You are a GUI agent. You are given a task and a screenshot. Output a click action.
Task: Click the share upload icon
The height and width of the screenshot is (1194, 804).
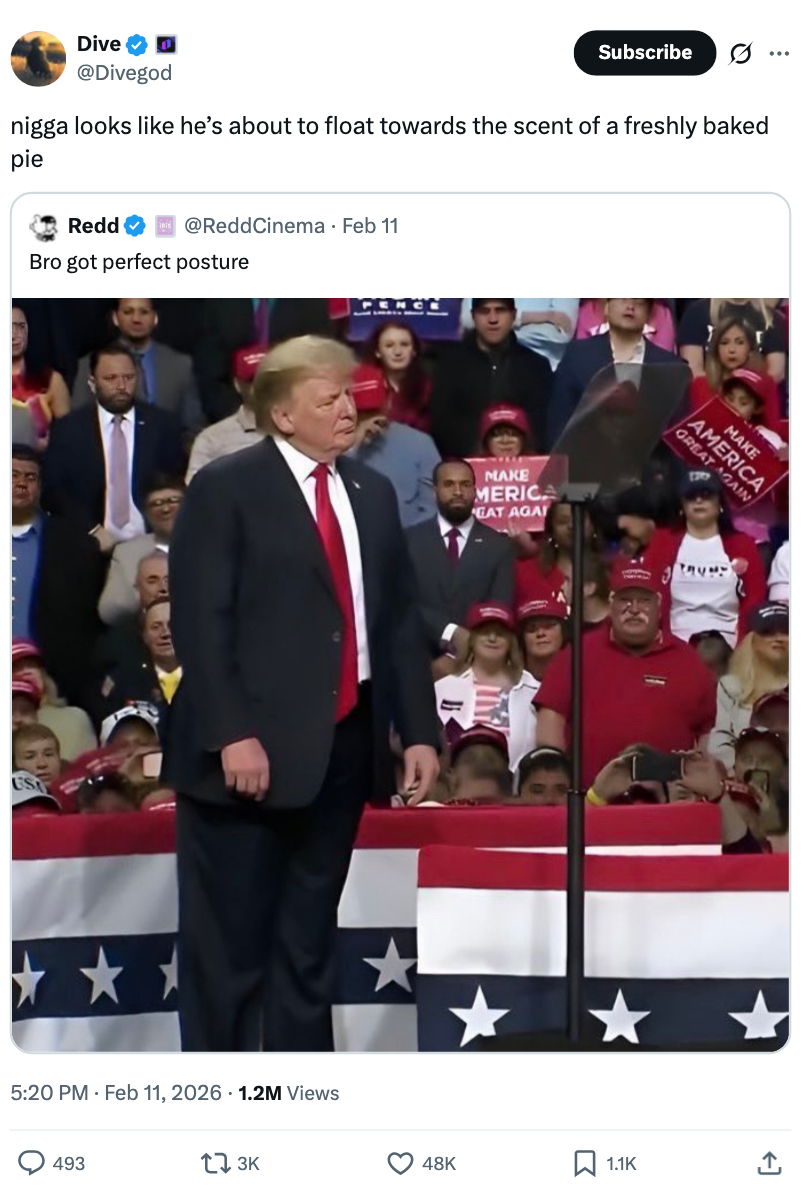(x=769, y=1162)
